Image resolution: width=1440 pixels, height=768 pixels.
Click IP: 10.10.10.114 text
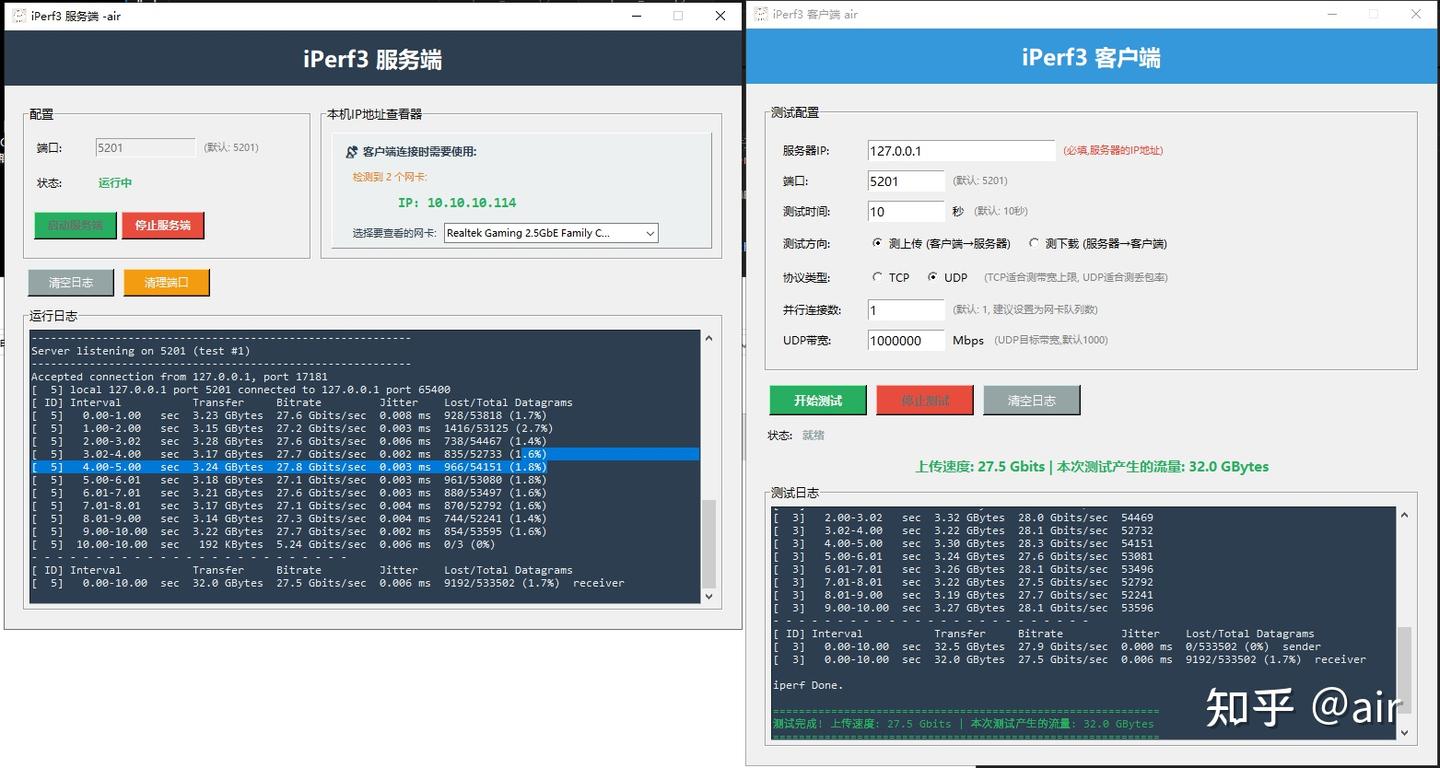tap(457, 202)
